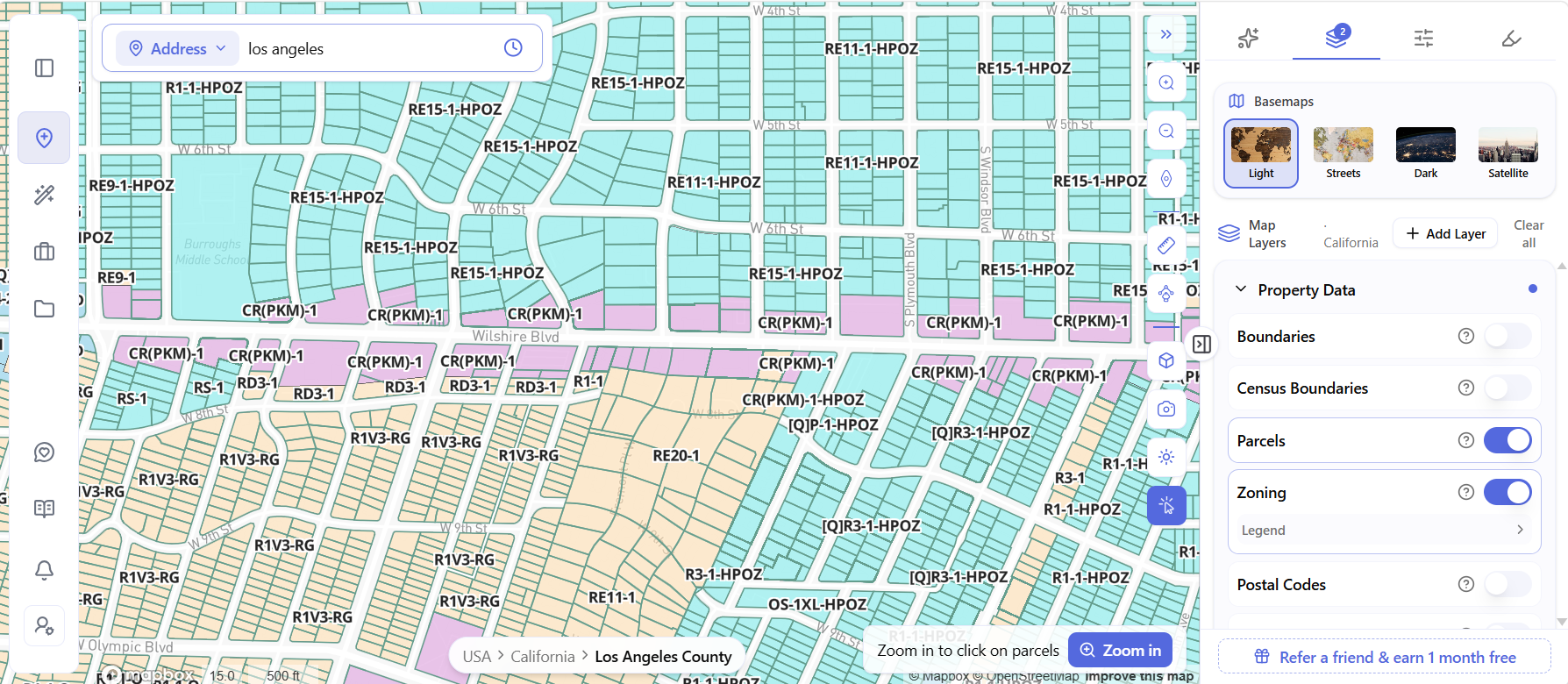Screen dimensions: 1568x684
Task: Toggle the right side panel collapse button
Action: [x=1201, y=345]
